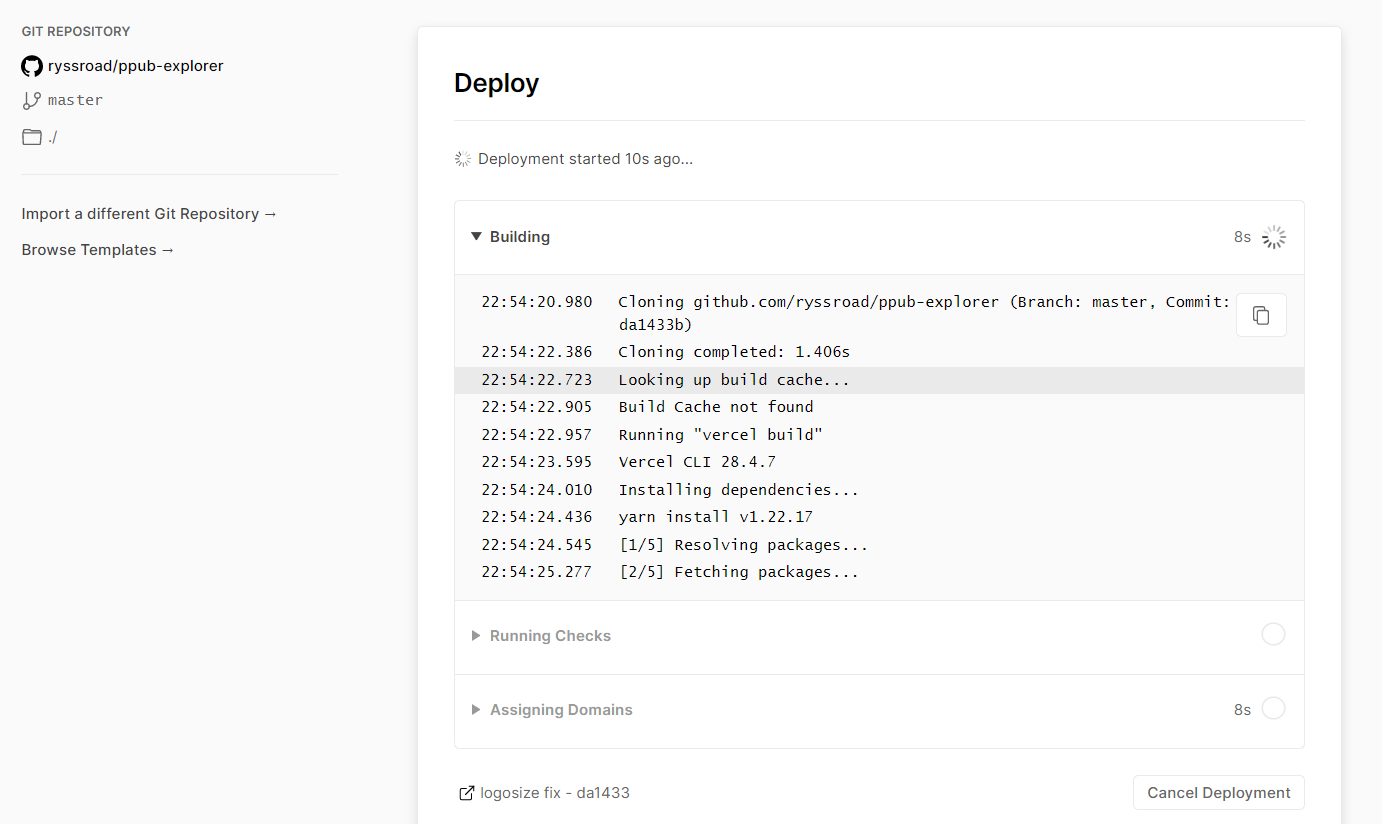
Task: Copy build logs with the clipboard icon
Action: [1261, 315]
